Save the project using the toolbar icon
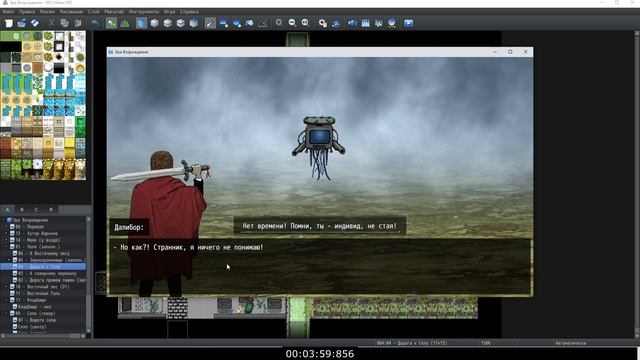The height and width of the screenshot is (360, 640). [35, 23]
